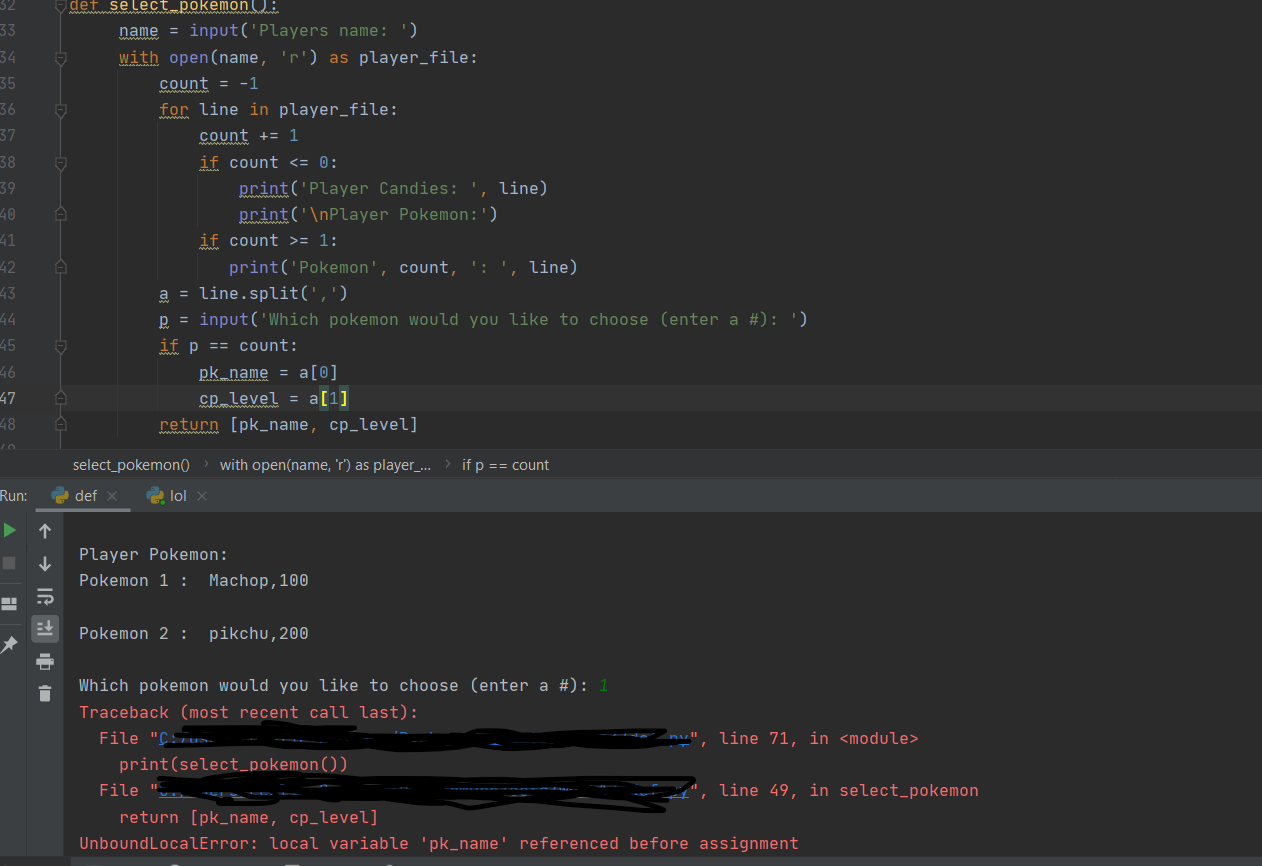Click 'Pokemon 1 : Machop,100' console output

pyautogui.click(x=193, y=581)
